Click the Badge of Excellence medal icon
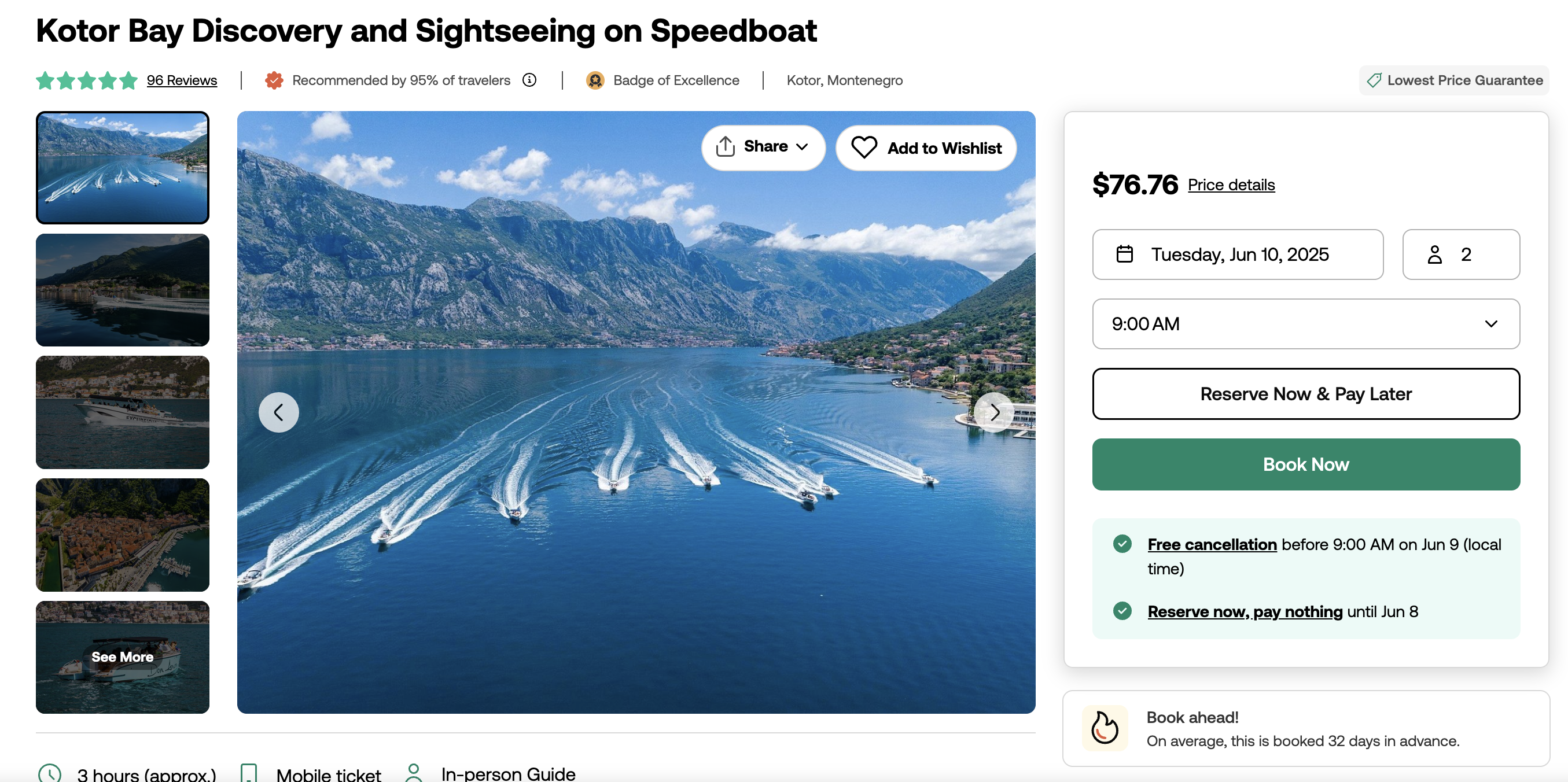Image resolution: width=1568 pixels, height=782 pixels. point(595,80)
